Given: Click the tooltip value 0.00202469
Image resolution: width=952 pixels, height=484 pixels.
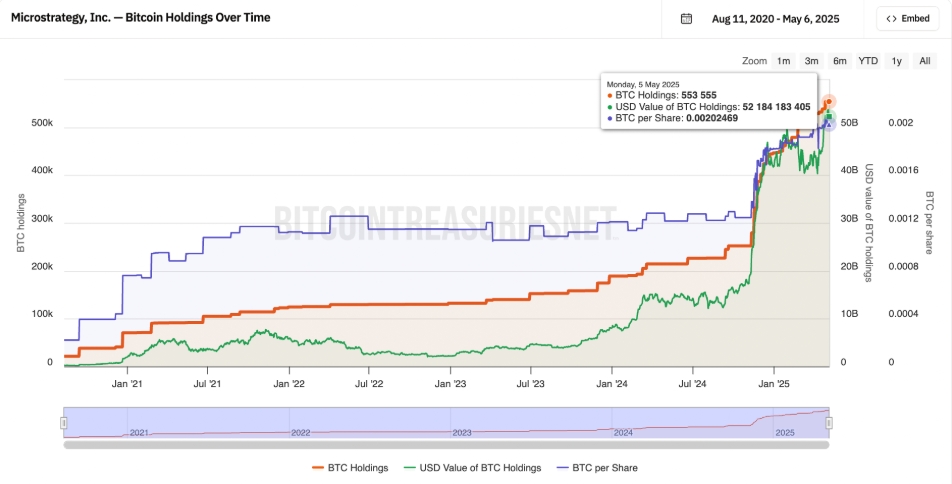Looking at the screenshot, I should (x=712, y=118).
